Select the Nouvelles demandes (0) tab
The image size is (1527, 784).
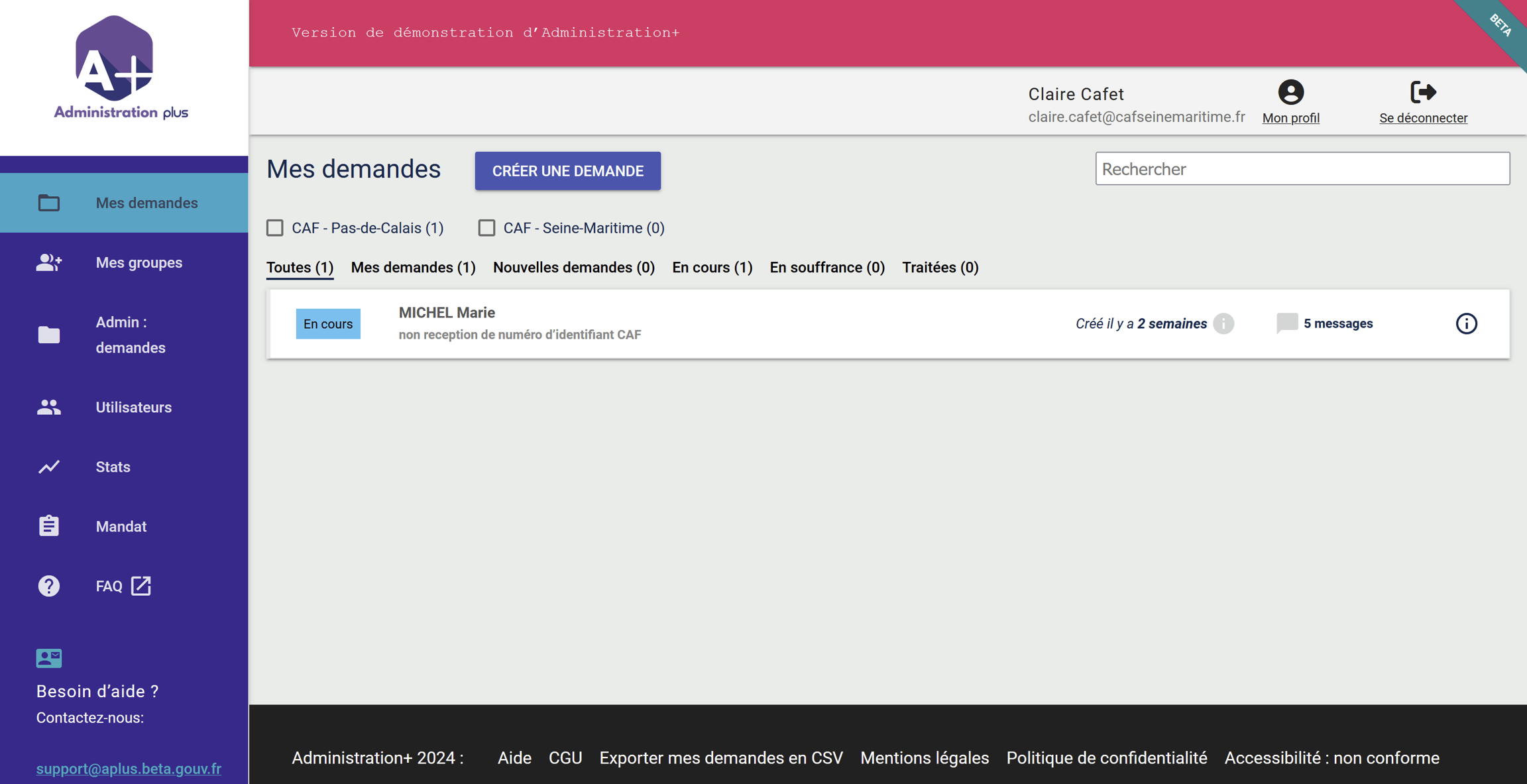tap(573, 267)
